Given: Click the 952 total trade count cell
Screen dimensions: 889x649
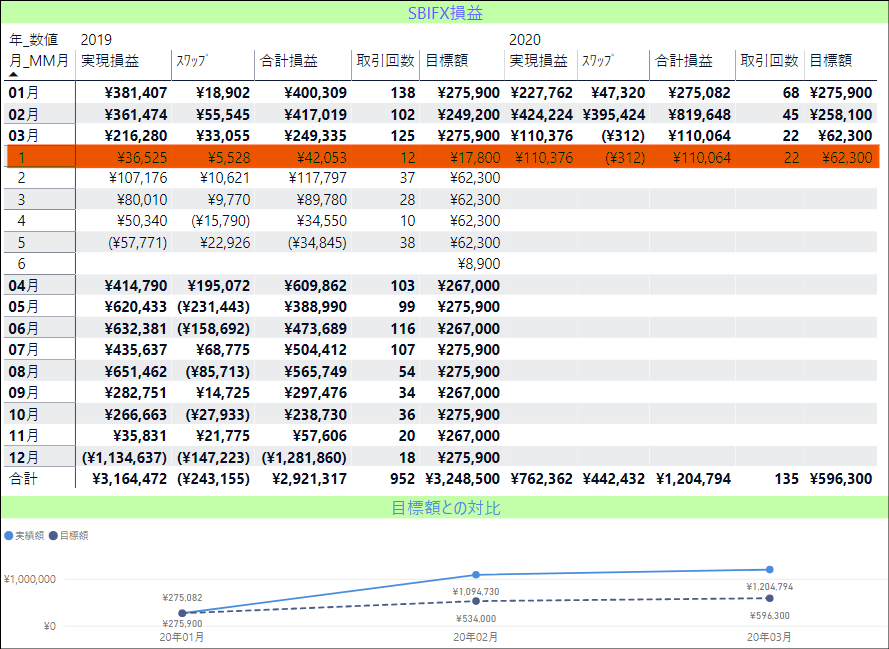Looking at the screenshot, I should pos(403,479).
